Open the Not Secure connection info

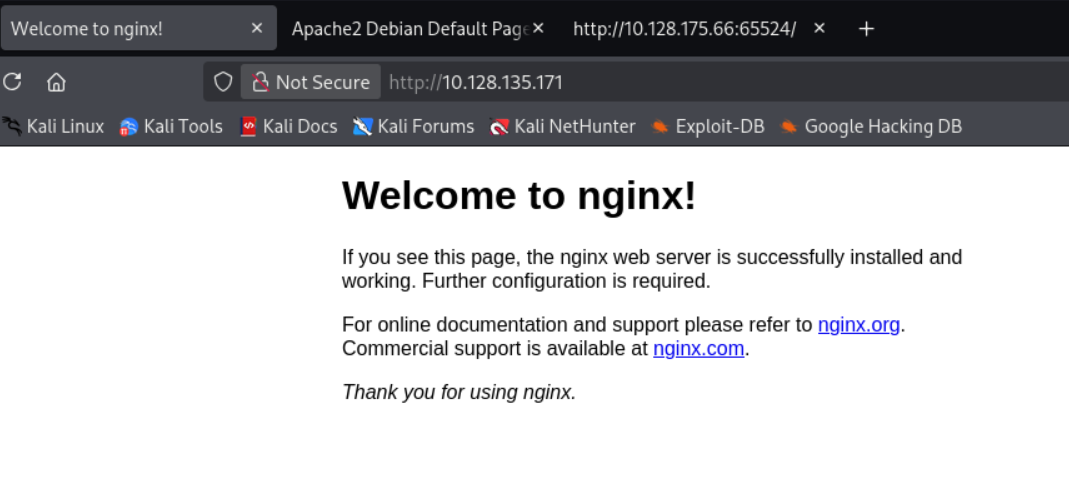click(x=311, y=82)
